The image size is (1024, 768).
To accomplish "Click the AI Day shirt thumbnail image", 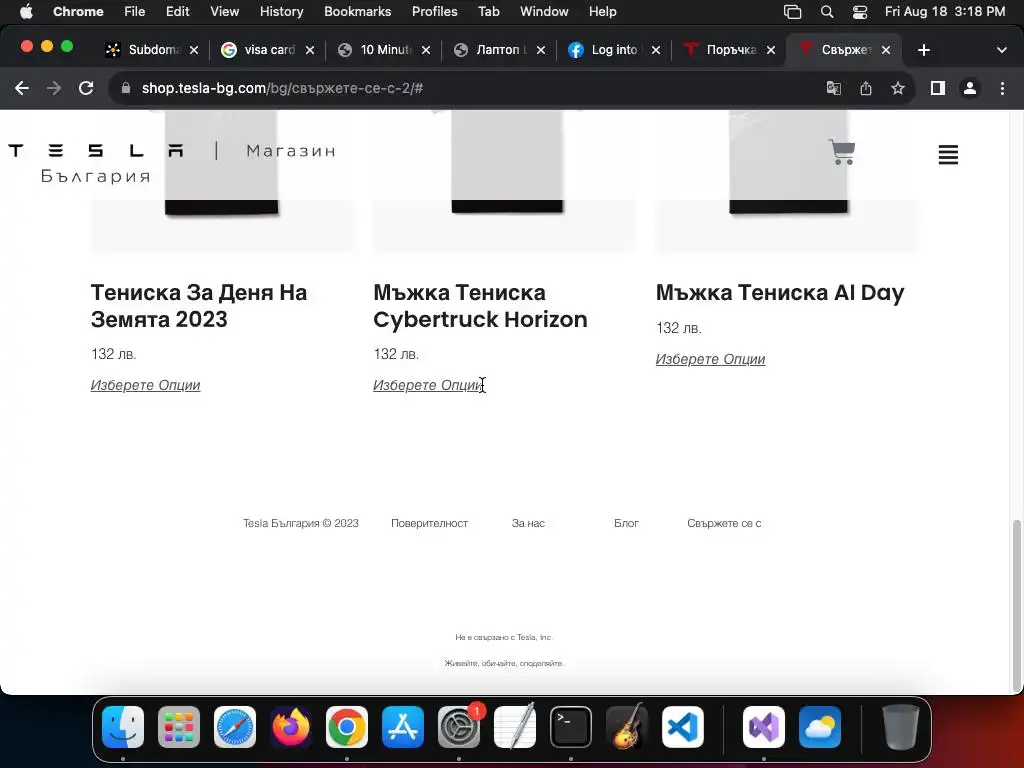I will coord(788,181).
